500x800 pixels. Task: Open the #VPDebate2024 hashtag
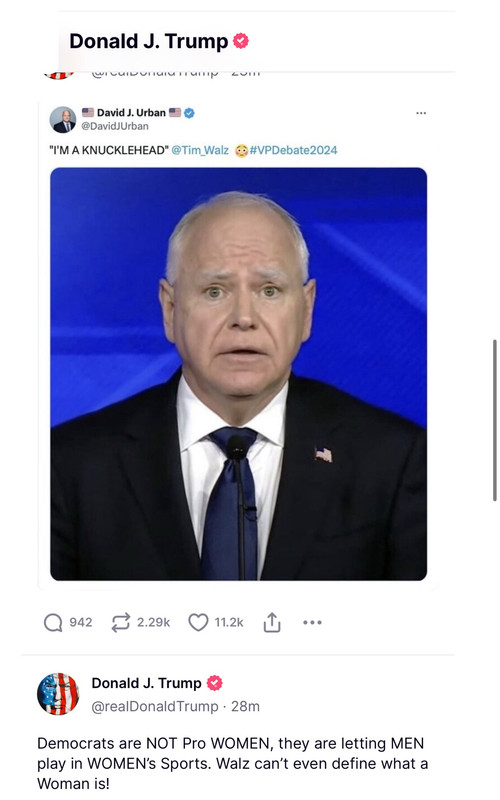[293, 150]
